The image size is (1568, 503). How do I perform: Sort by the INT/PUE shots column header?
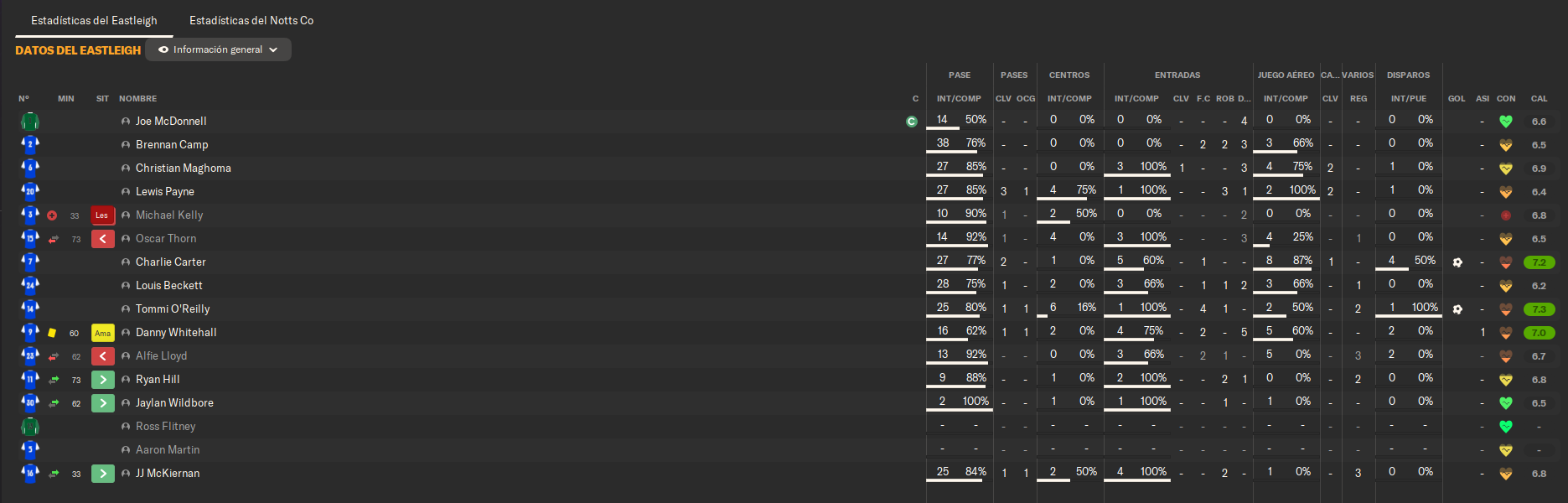point(1409,99)
